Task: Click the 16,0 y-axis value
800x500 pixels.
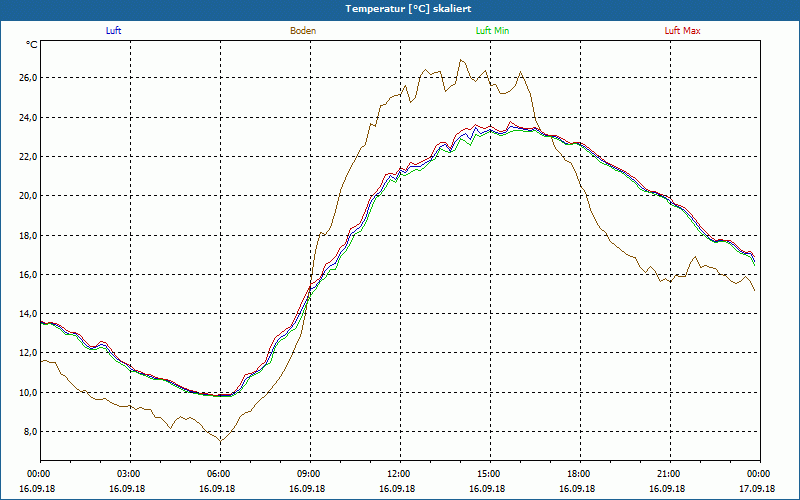Action: coord(29,274)
